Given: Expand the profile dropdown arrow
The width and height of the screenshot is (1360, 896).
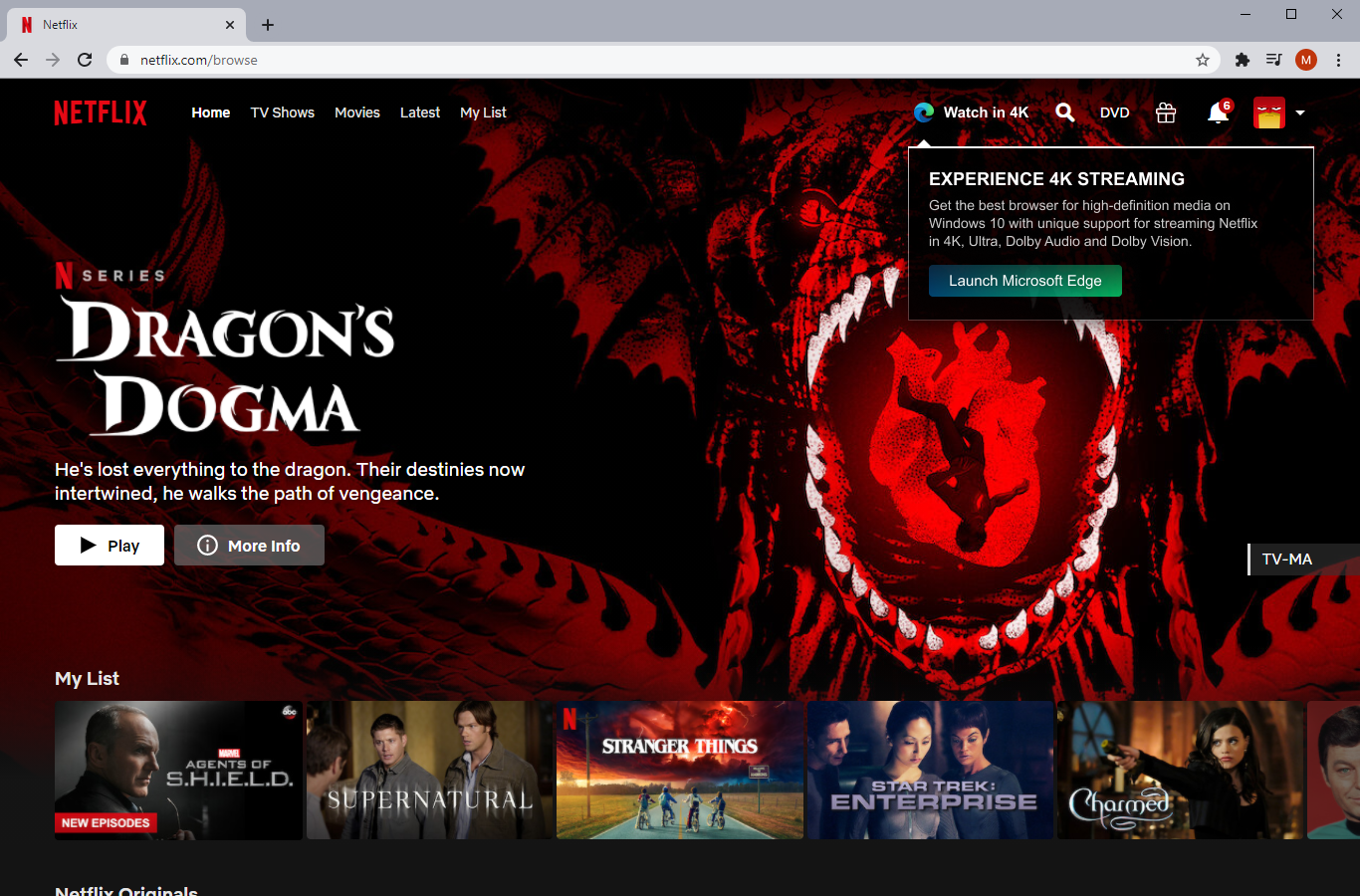Looking at the screenshot, I should click(x=1300, y=112).
